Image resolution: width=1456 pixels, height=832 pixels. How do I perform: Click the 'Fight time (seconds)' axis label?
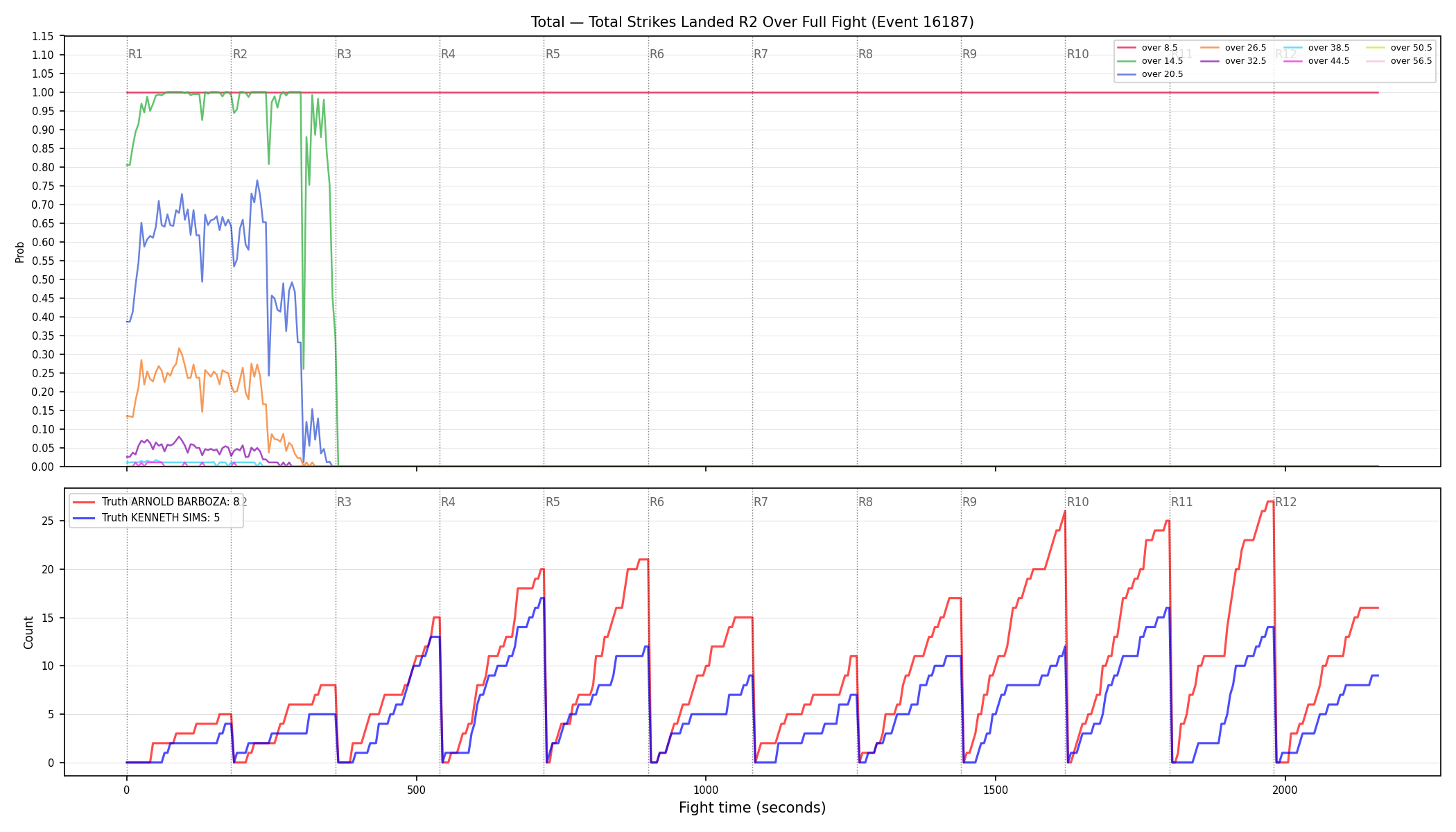[752, 808]
